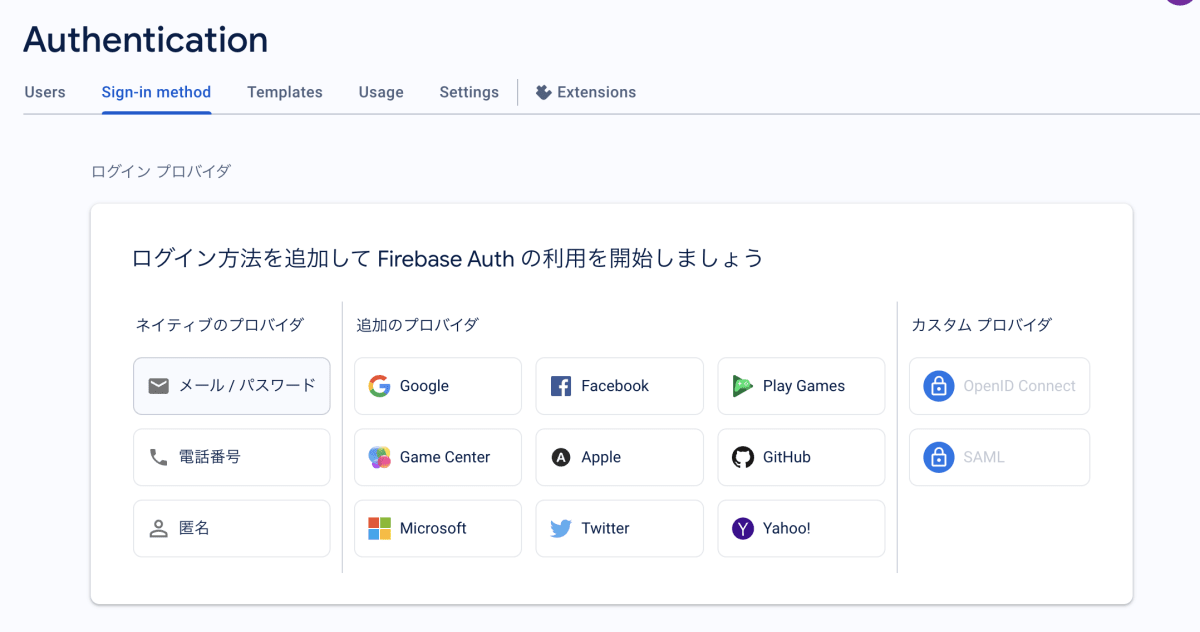The width and height of the screenshot is (1200, 632).
Task: Open the GitHub provider option
Action: point(800,457)
